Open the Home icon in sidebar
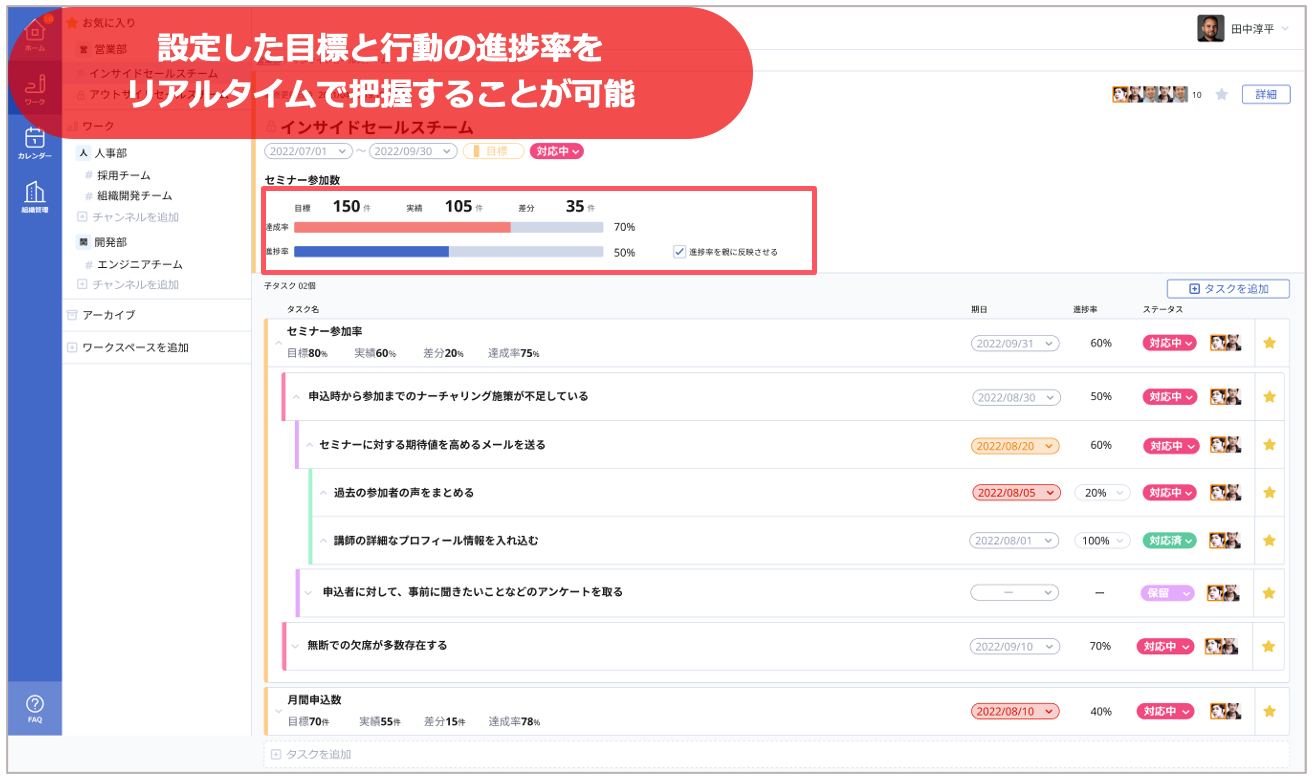This screenshot has width=1312, height=776. [34, 33]
